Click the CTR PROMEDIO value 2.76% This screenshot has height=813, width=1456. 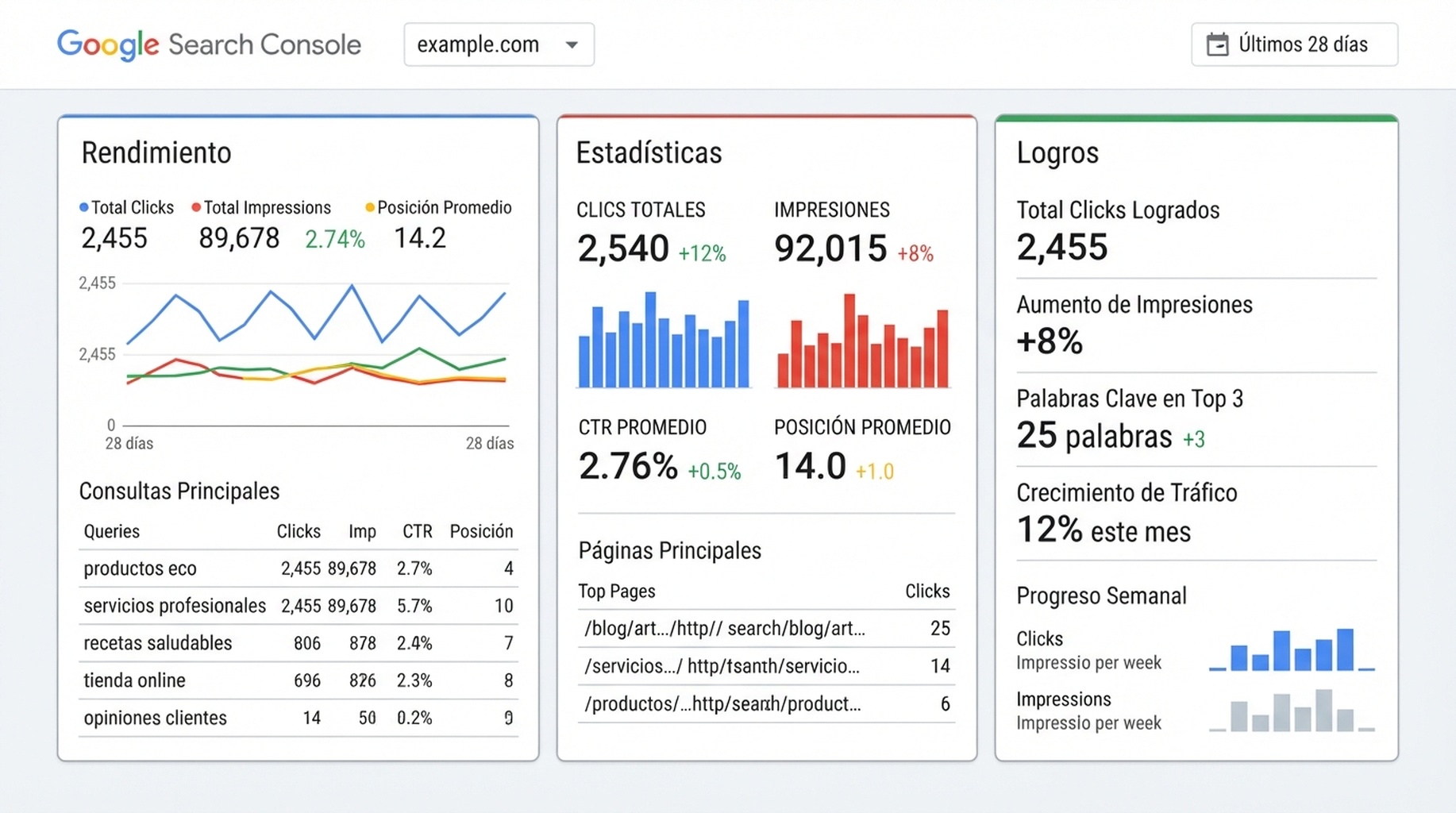(x=628, y=466)
